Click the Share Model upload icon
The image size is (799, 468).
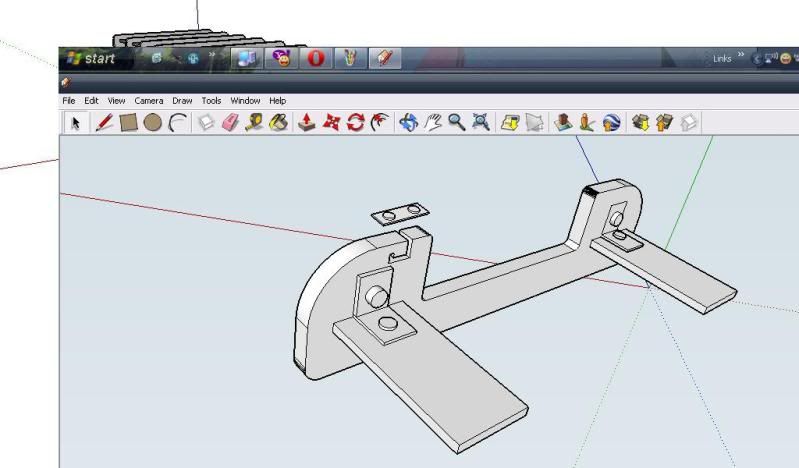point(664,123)
